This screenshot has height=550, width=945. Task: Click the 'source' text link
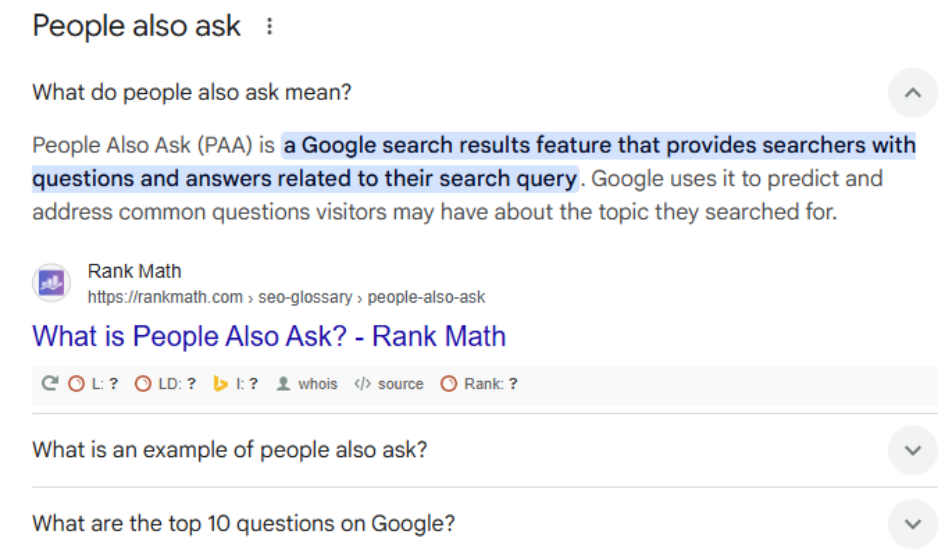(400, 384)
